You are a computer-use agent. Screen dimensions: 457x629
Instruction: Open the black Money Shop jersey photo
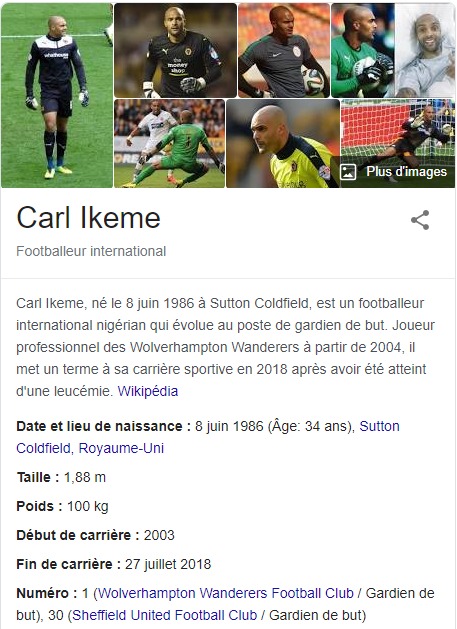tap(175, 51)
